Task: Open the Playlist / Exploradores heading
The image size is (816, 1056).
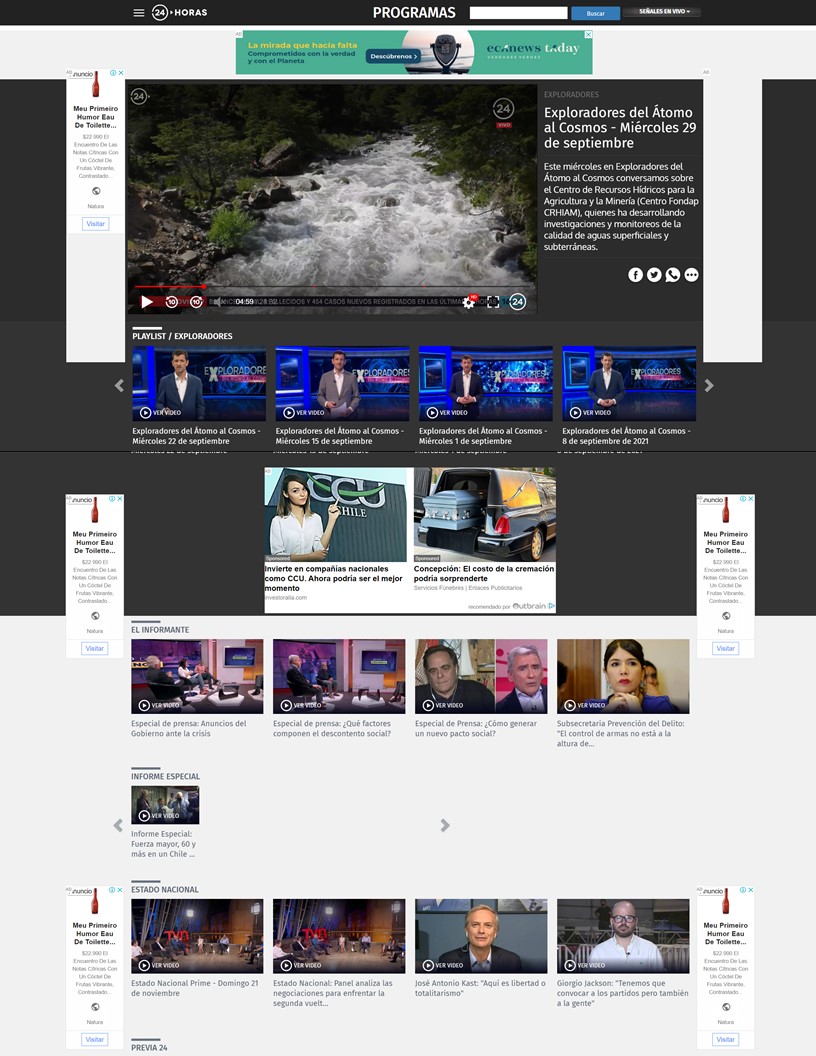Action: (182, 336)
